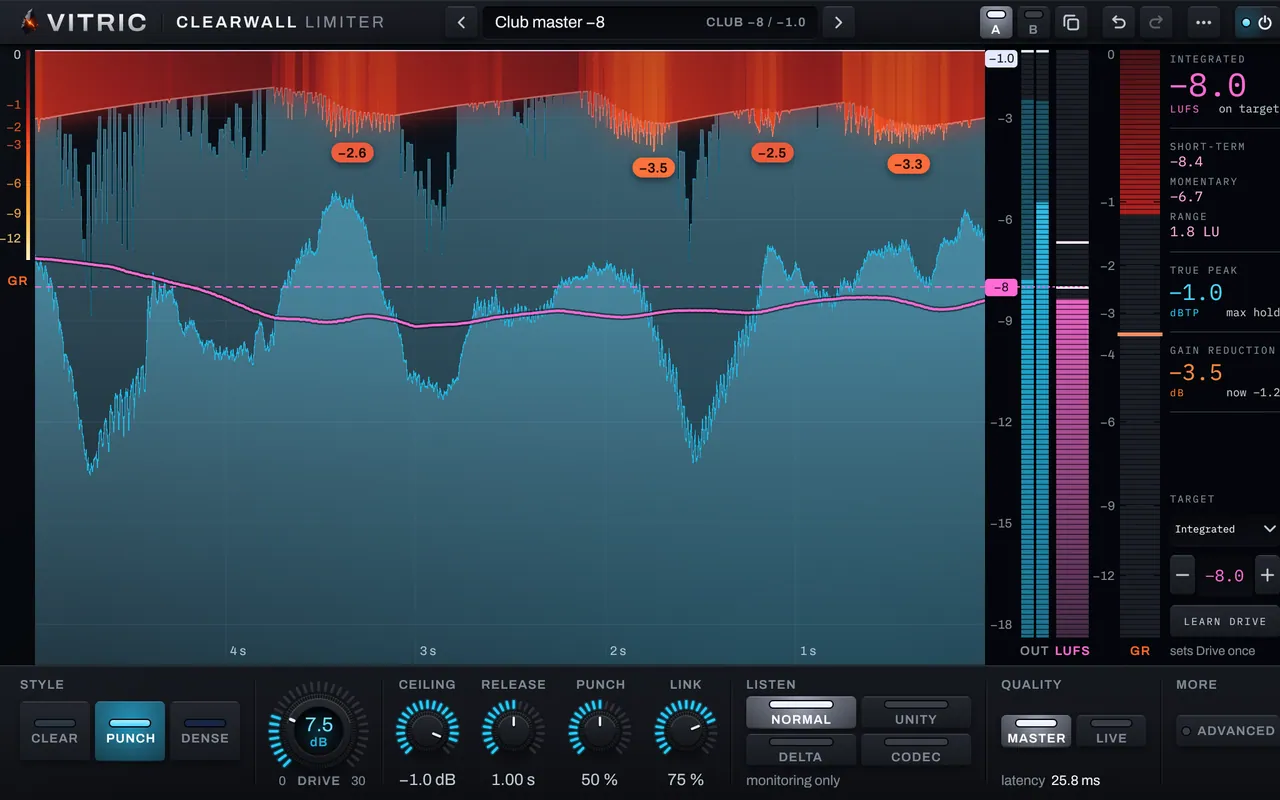The width and height of the screenshot is (1280, 800).
Task: Copy settings between A and B
Action: pyautogui.click(x=1071, y=22)
